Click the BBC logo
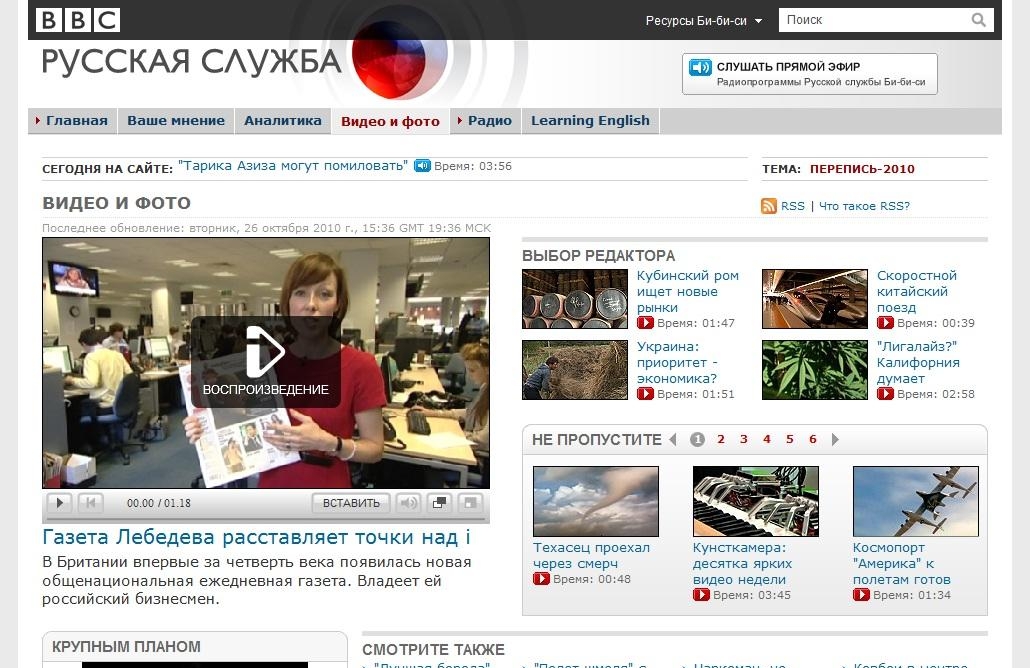This screenshot has width=1030, height=668. (78, 20)
